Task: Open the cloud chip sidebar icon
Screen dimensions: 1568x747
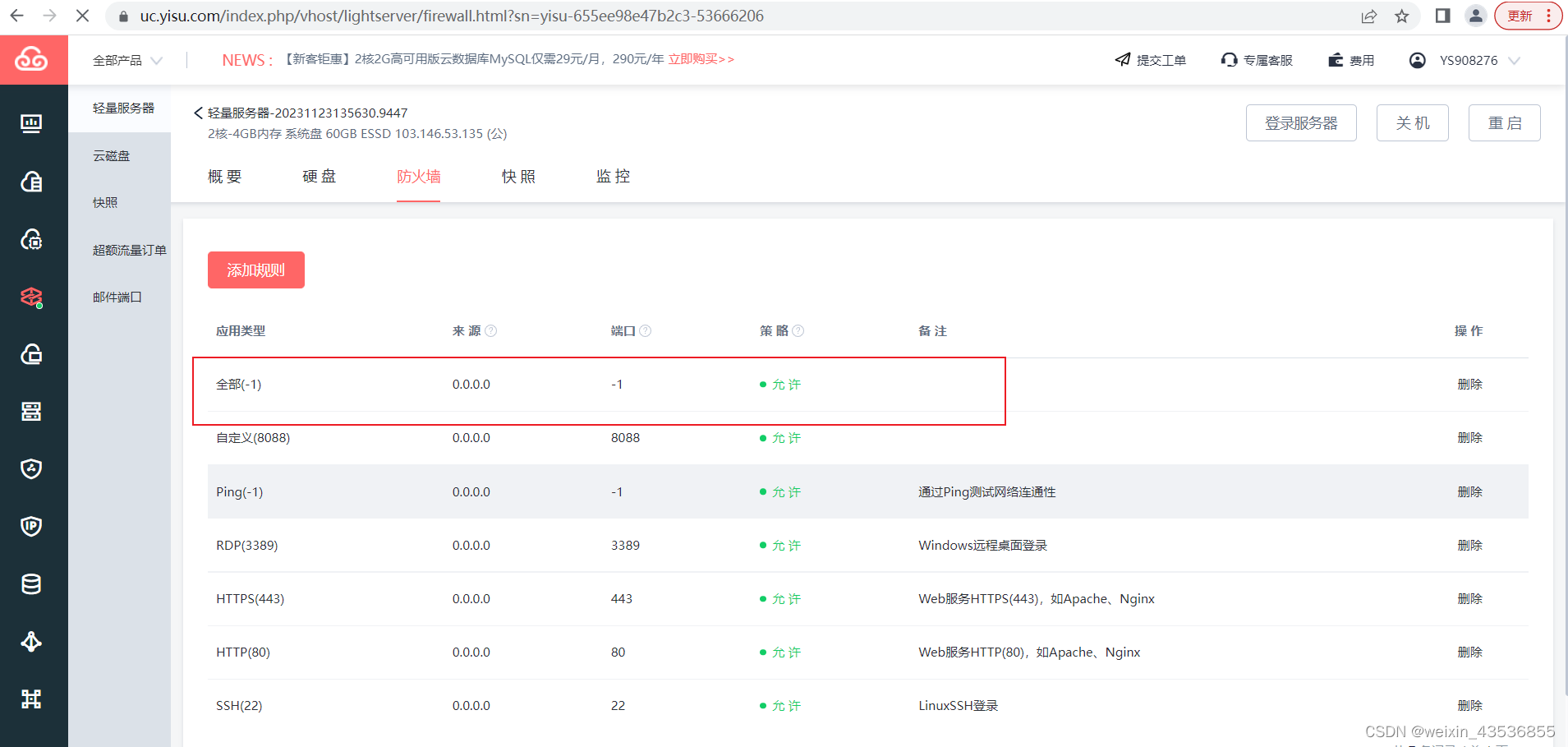Action: tap(31, 239)
